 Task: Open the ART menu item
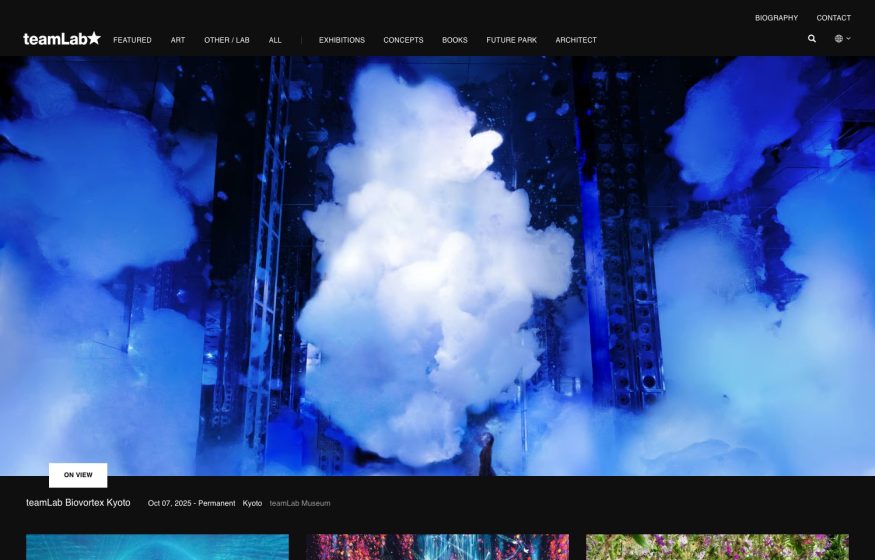(177, 40)
